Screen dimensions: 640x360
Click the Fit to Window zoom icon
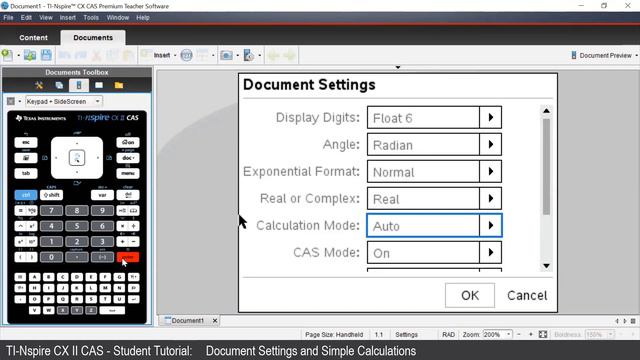coord(542,334)
